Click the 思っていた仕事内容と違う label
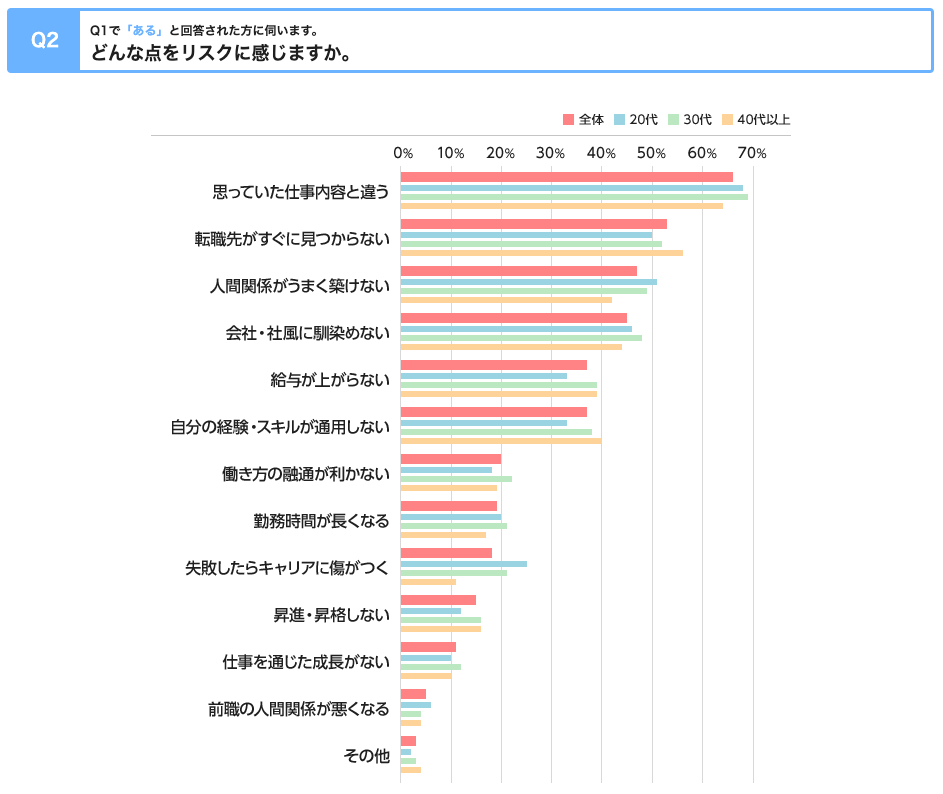 coord(301,192)
